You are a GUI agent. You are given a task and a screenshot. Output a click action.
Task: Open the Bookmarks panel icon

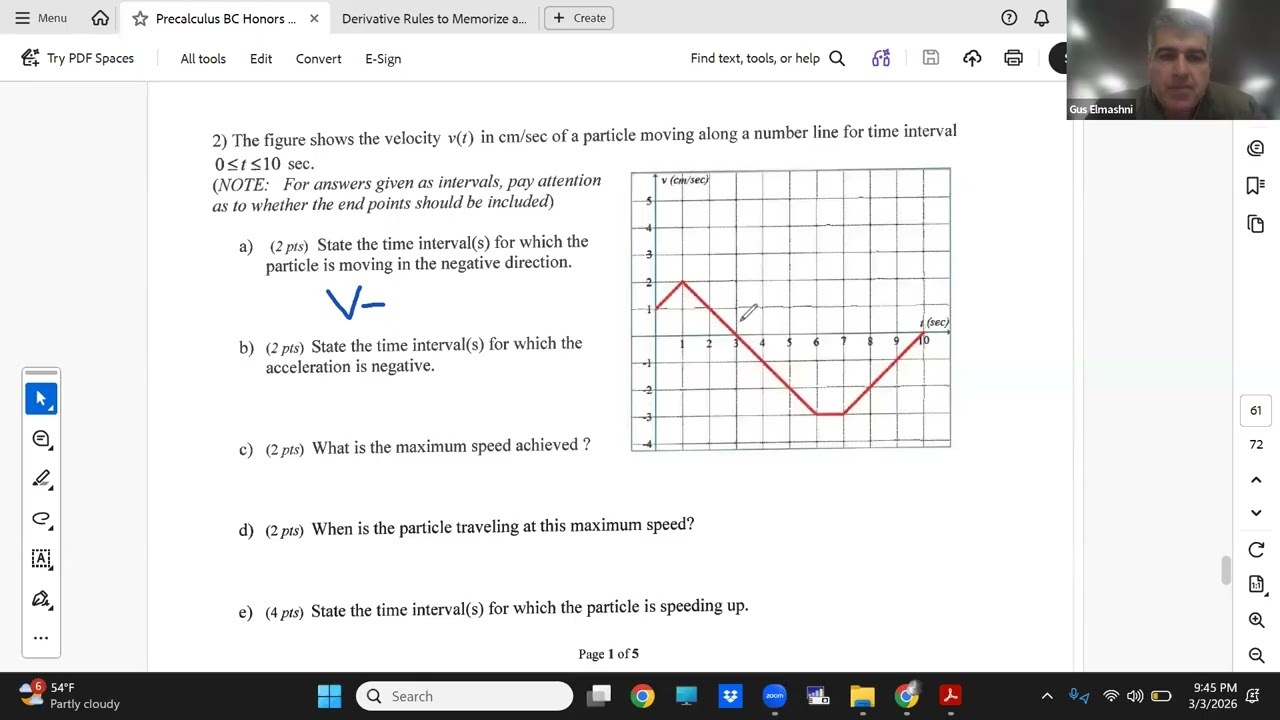(1256, 186)
